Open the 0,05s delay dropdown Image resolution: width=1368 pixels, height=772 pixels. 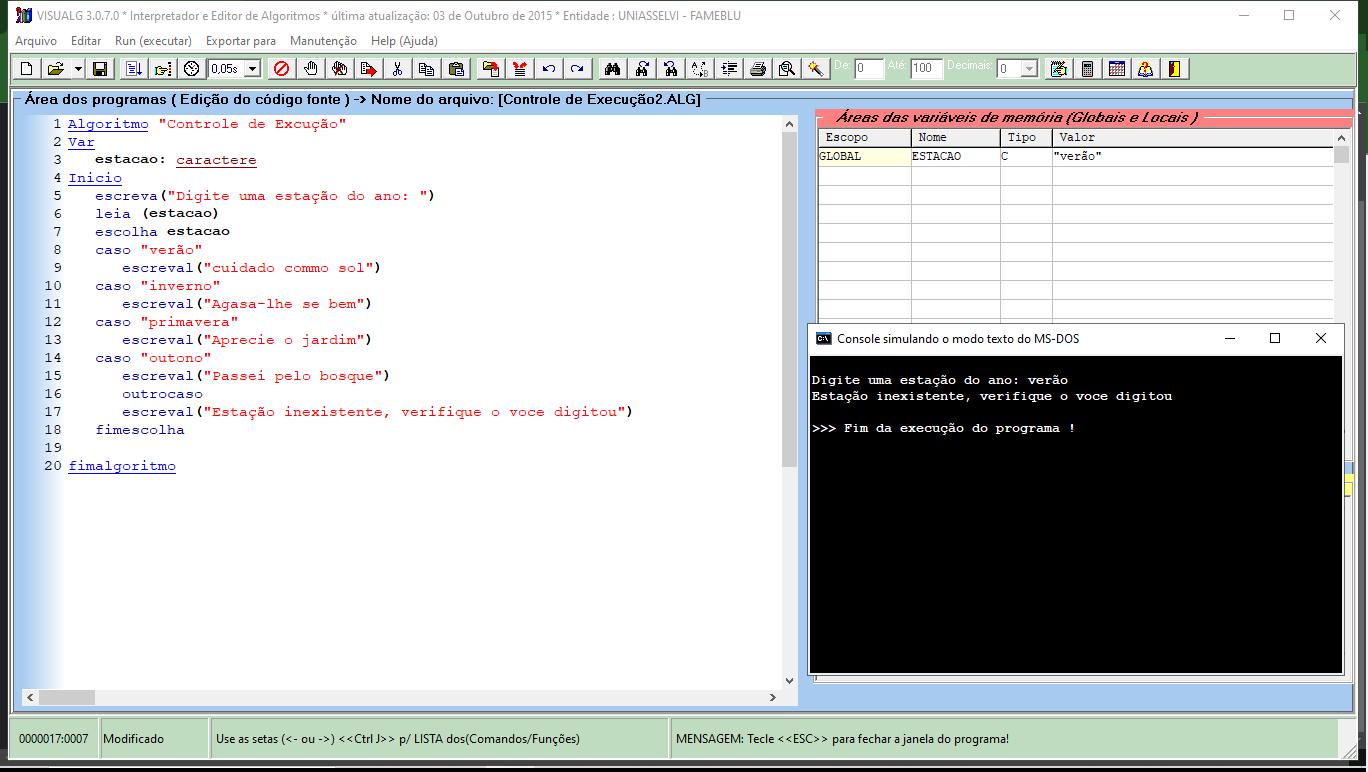tap(252, 69)
